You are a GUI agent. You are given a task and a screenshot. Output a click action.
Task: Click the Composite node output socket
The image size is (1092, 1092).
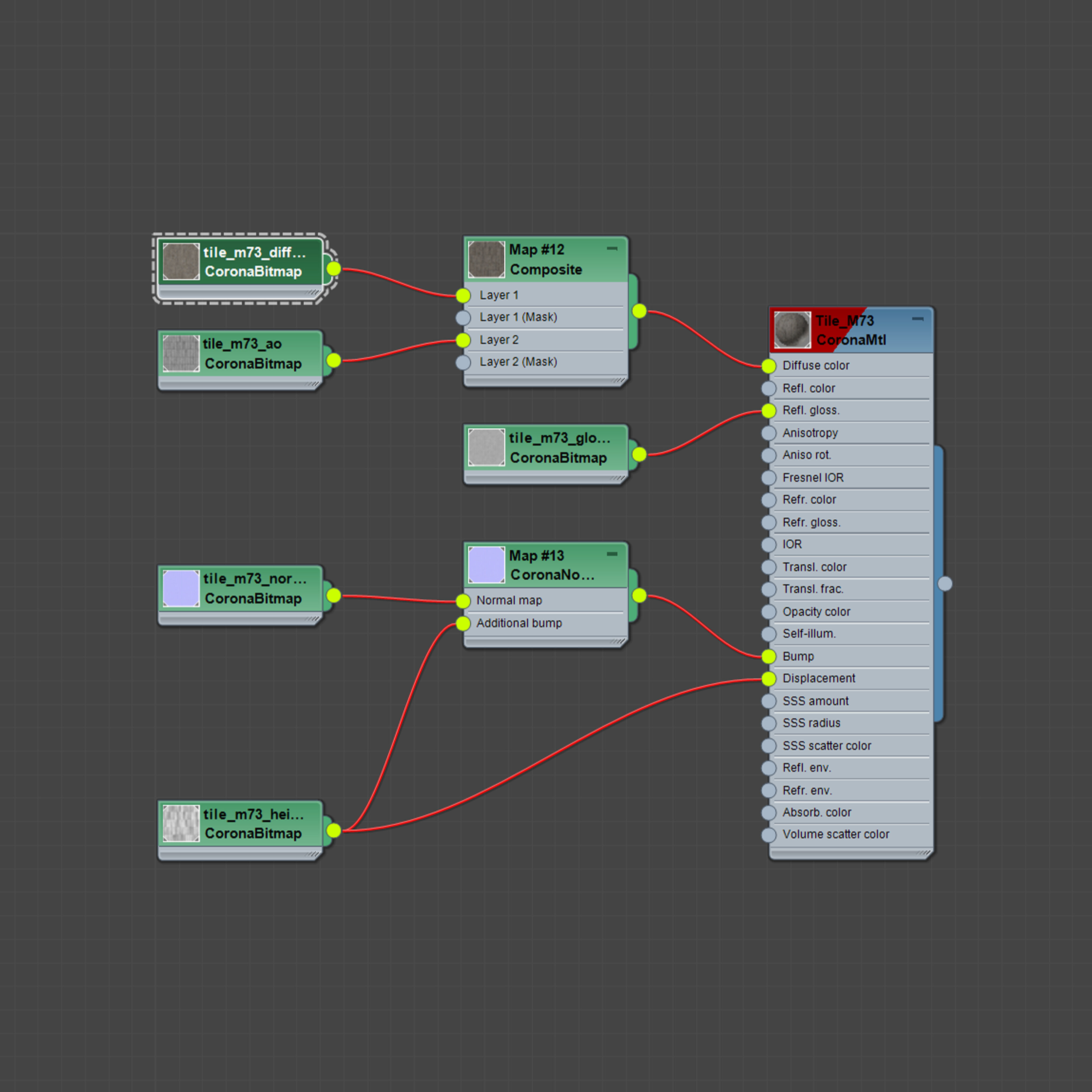click(639, 311)
